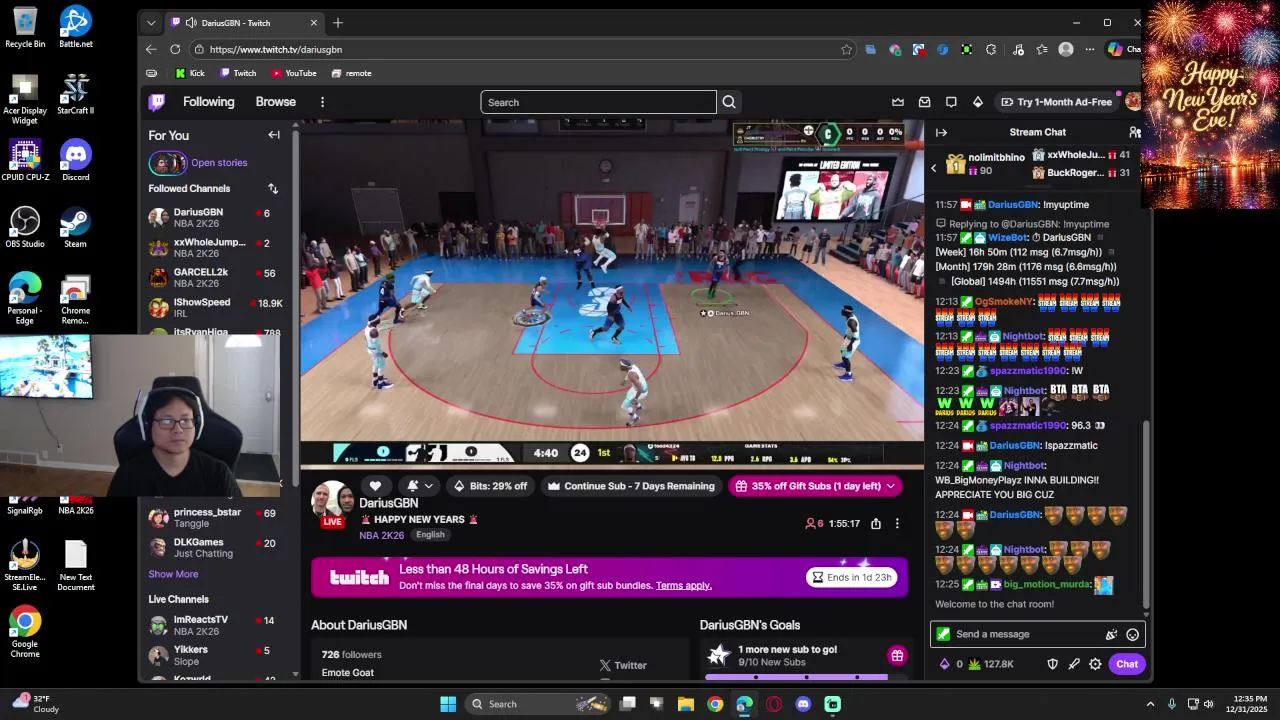Open the remote bookmark
The height and width of the screenshot is (720, 1280).
[x=352, y=73]
